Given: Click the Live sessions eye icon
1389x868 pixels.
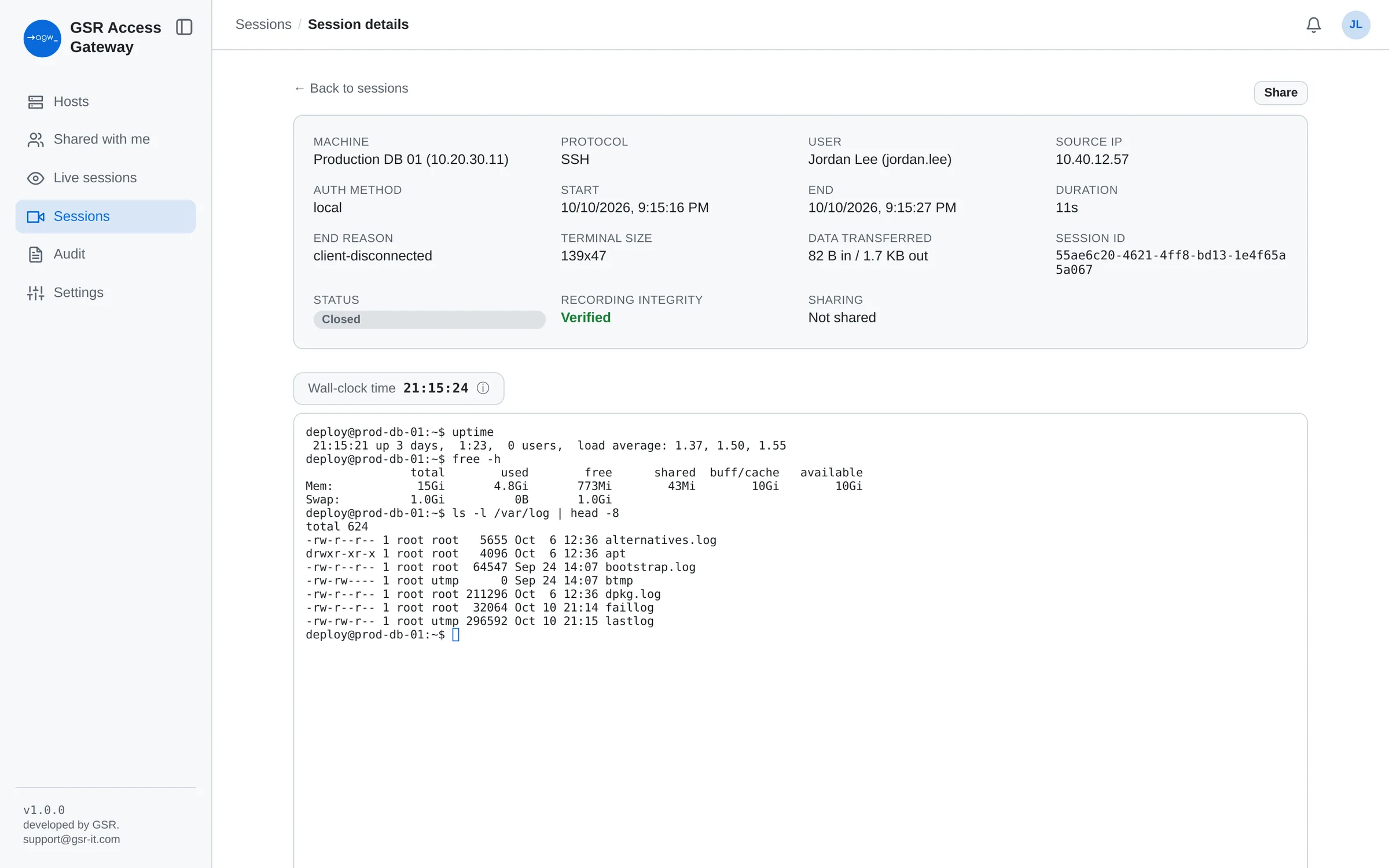Looking at the screenshot, I should coord(35,178).
